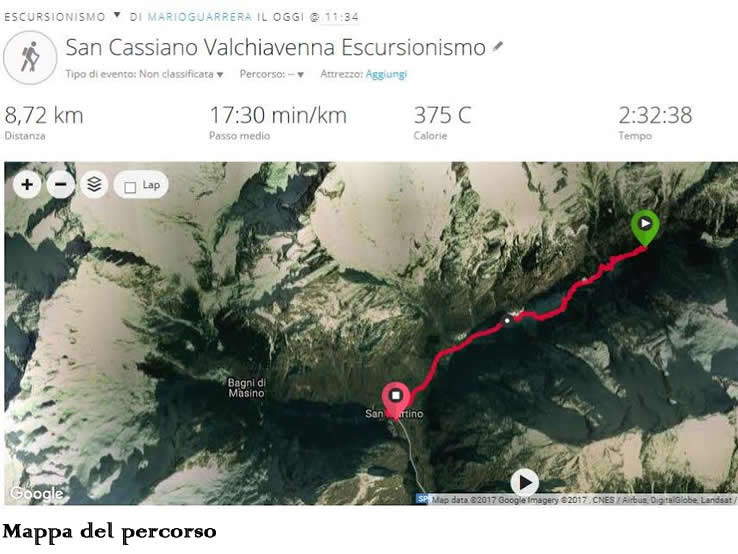Open the MARIOGUARRERA profile link

point(200,17)
